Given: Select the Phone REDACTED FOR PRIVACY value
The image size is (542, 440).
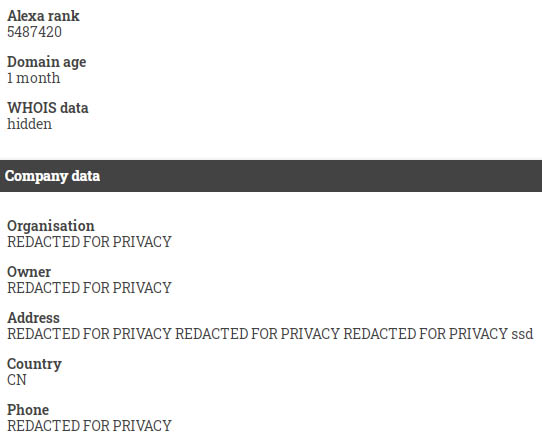Looking at the screenshot, I should click(x=89, y=426).
